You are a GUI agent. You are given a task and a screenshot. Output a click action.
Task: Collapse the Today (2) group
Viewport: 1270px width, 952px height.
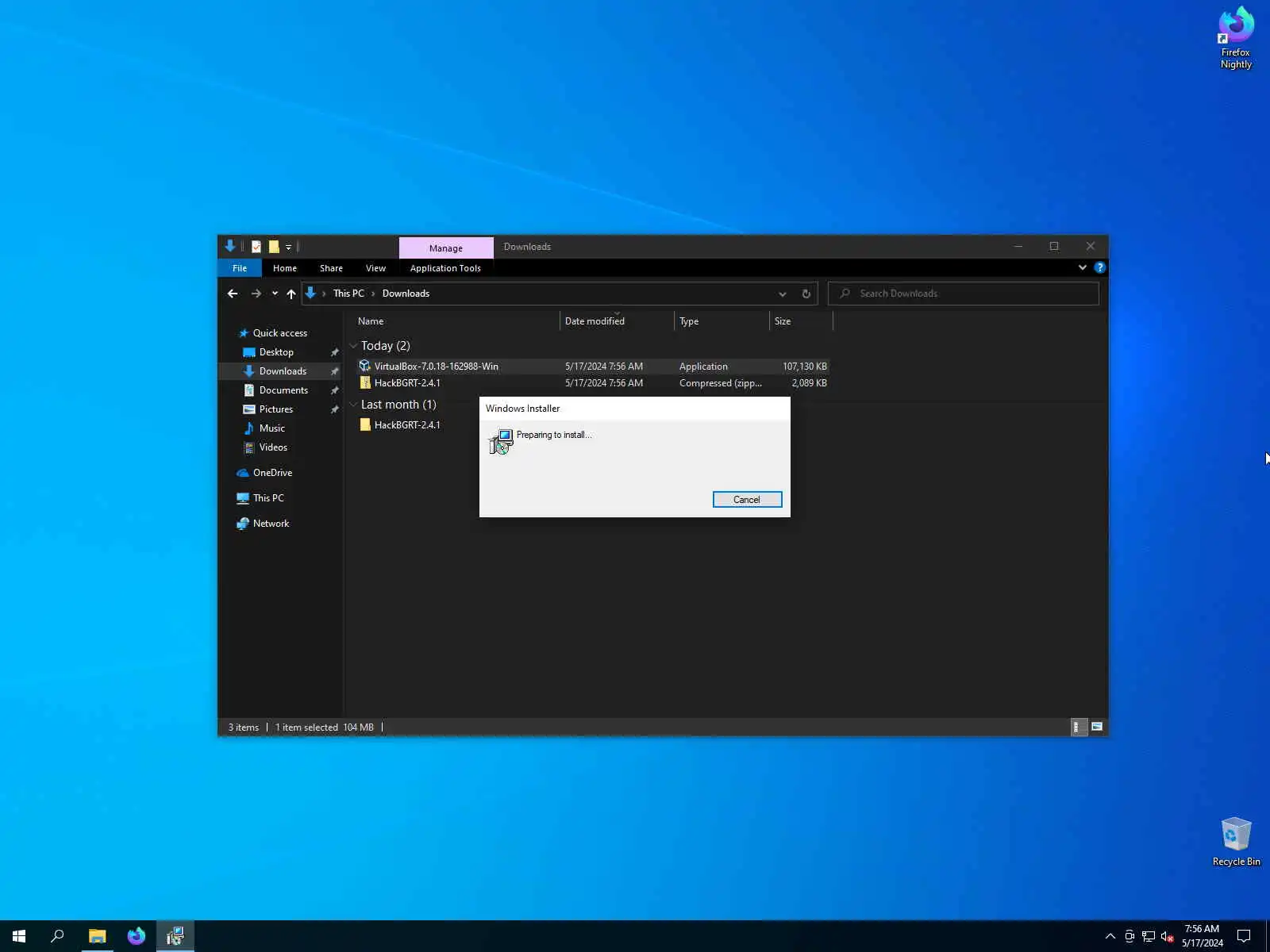(353, 346)
